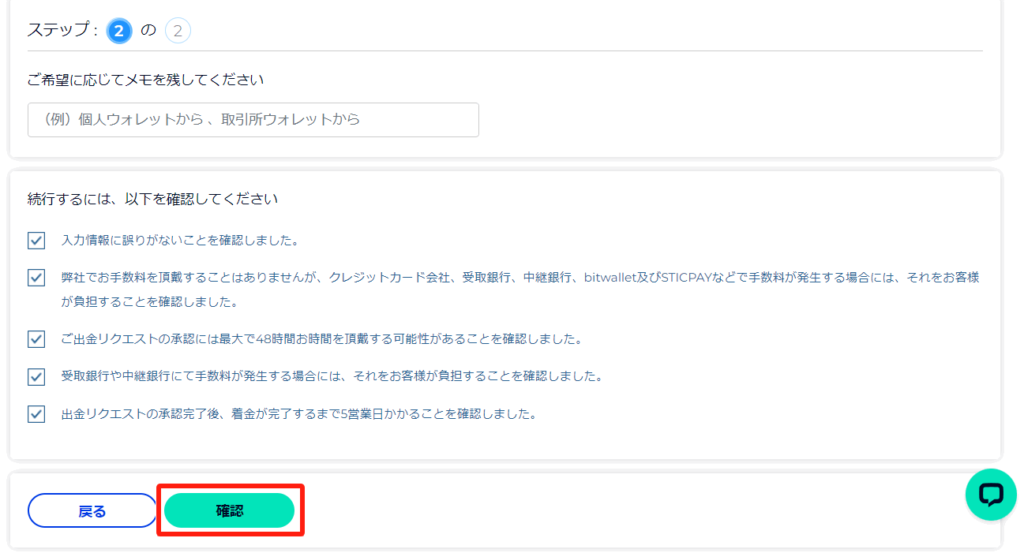The image size is (1024, 553).
Task: Click the blue active step 2 circle
Action: 120,31
